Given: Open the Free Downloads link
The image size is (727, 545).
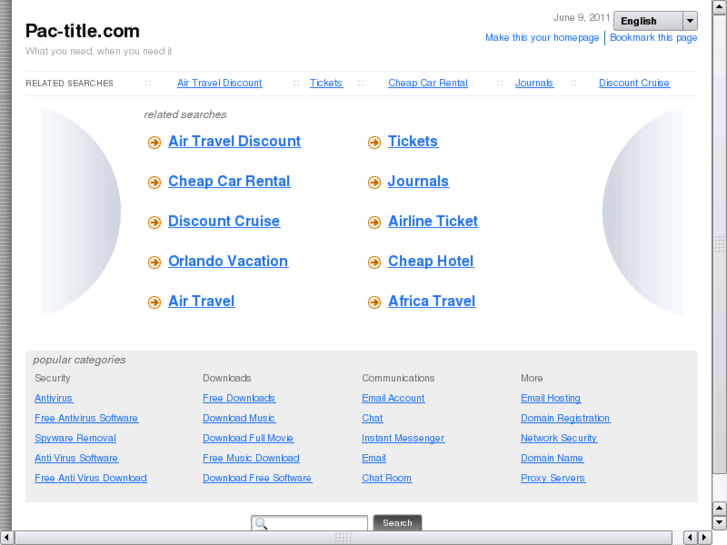Looking at the screenshot, I should (x=239, y=398).
